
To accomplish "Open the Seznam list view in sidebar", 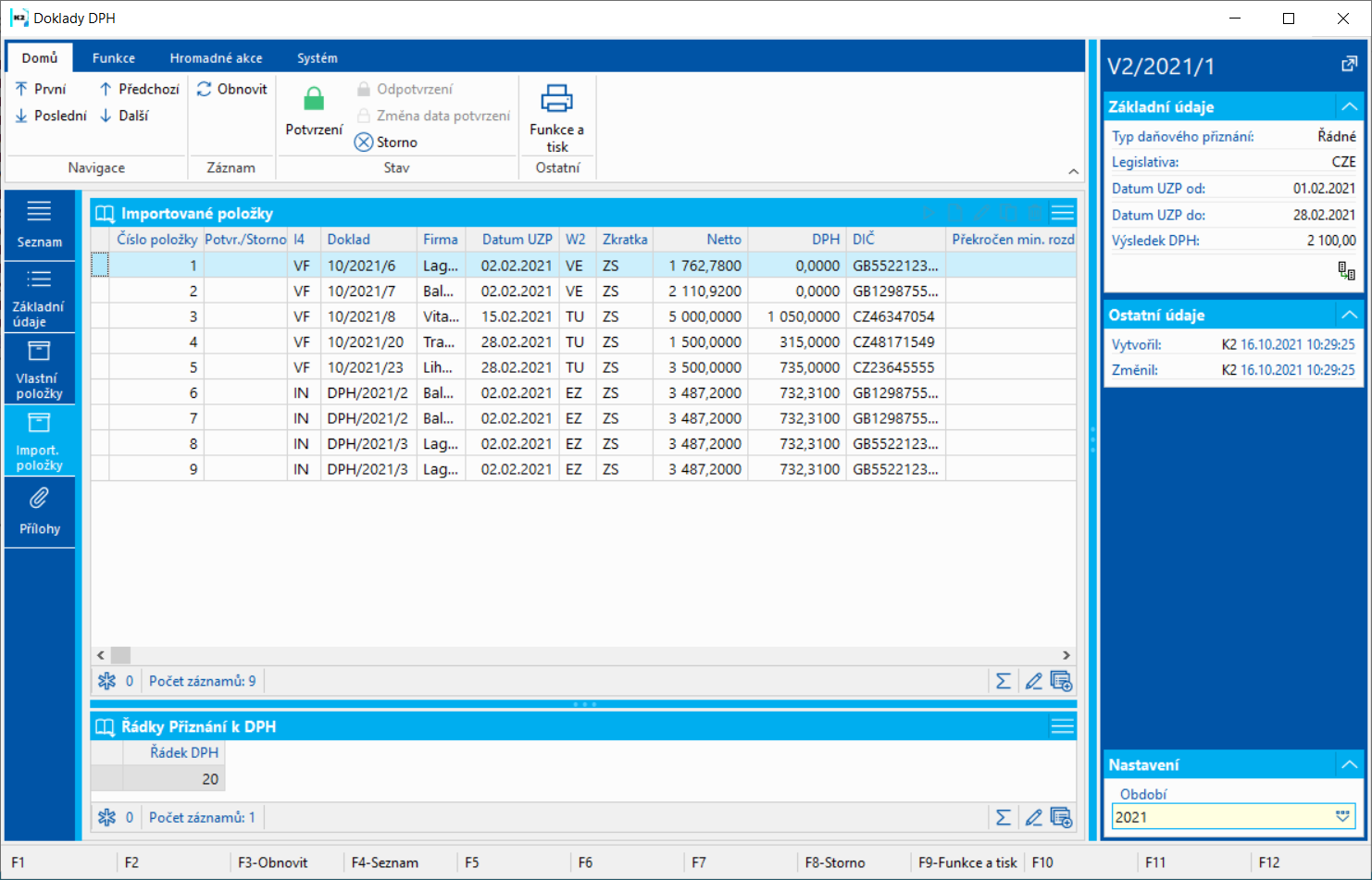I will 39,225.
